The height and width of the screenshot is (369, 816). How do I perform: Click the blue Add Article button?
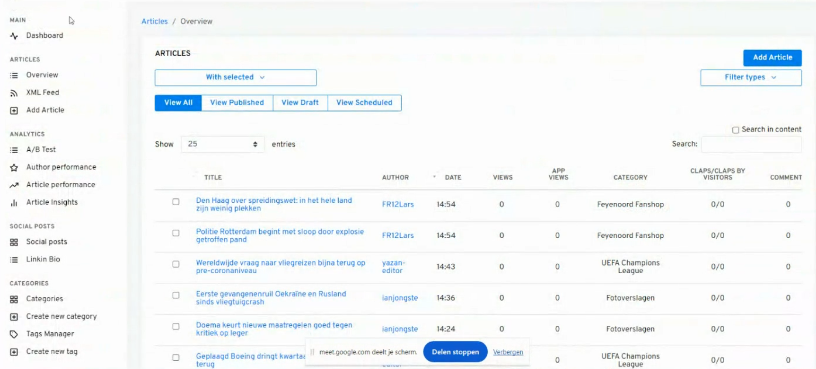tap(772, 58)
